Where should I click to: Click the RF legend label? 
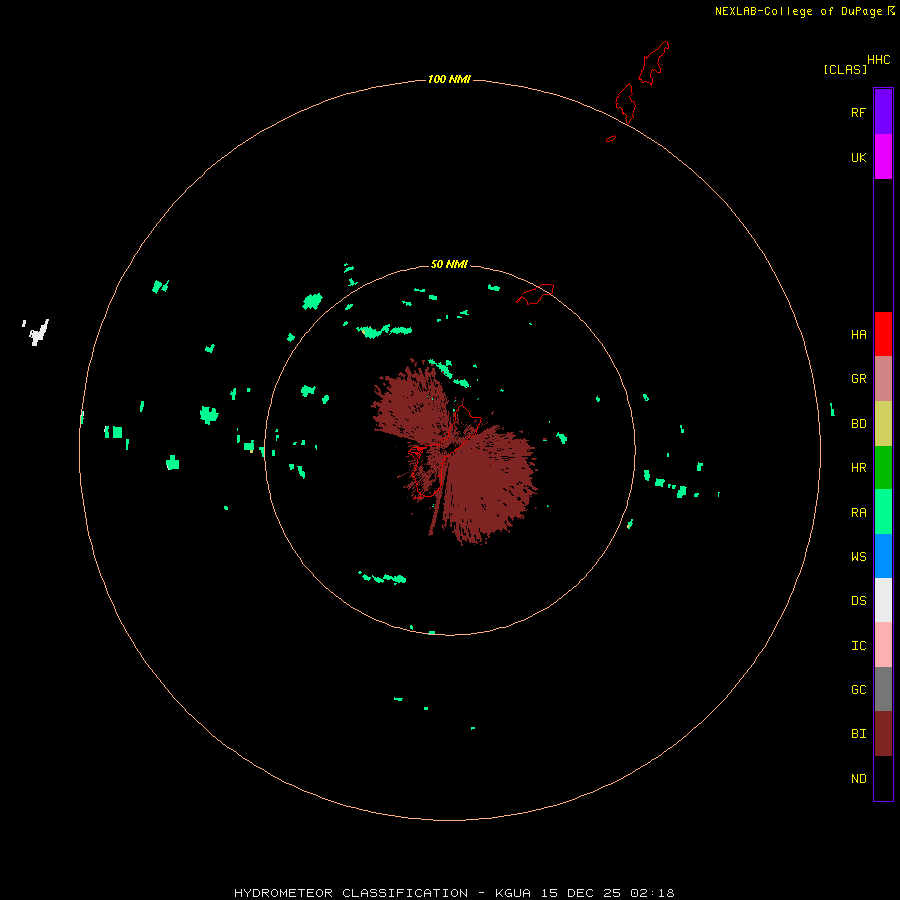[x=858, y=112]
